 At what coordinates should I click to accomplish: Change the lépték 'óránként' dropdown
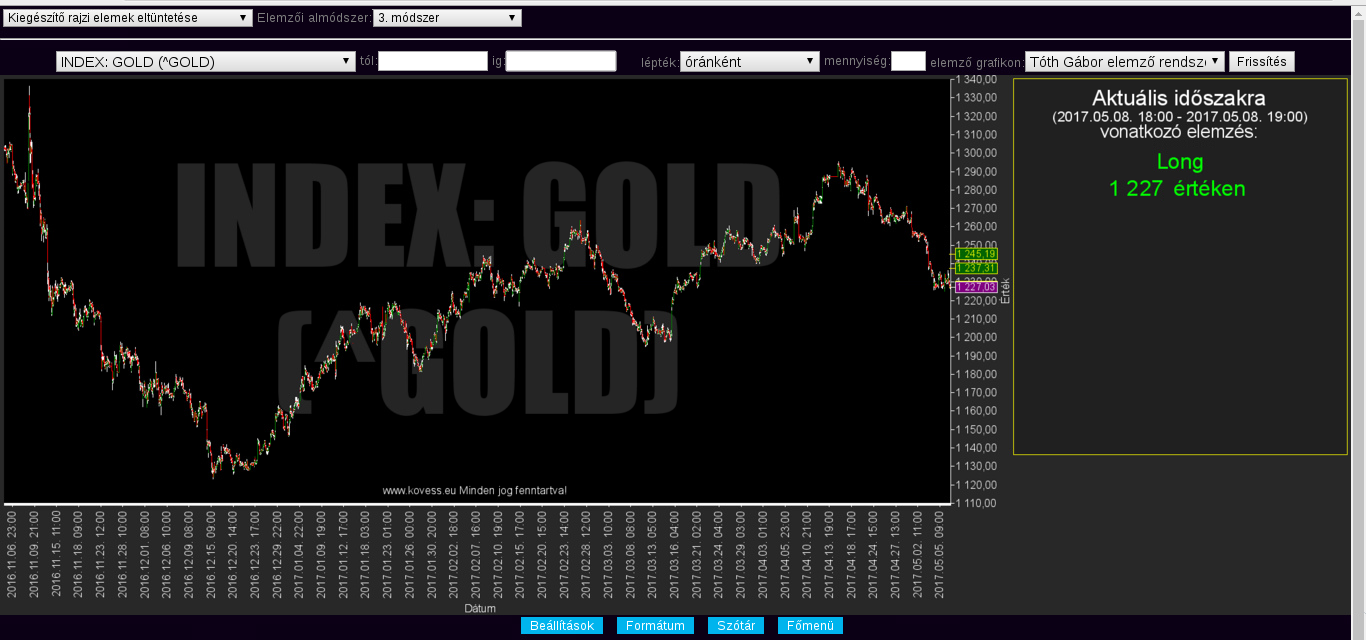749,62
